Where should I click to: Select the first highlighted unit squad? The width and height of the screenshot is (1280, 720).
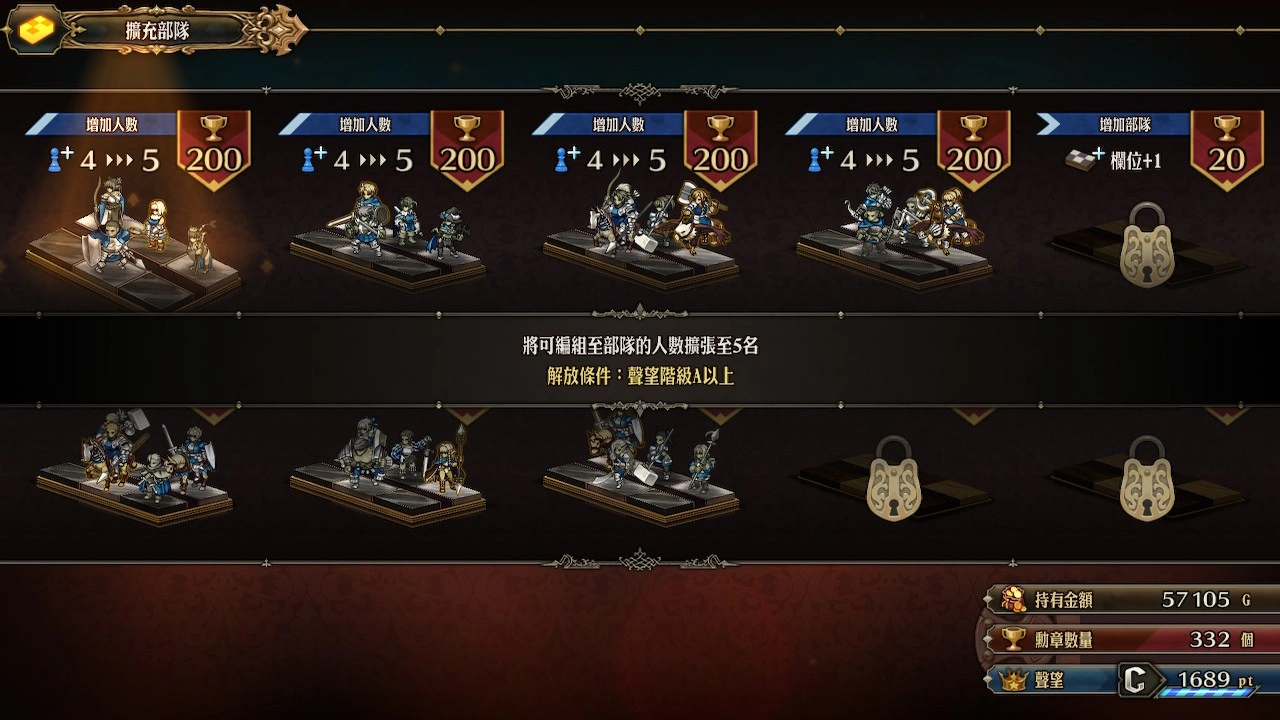(134, 240)
